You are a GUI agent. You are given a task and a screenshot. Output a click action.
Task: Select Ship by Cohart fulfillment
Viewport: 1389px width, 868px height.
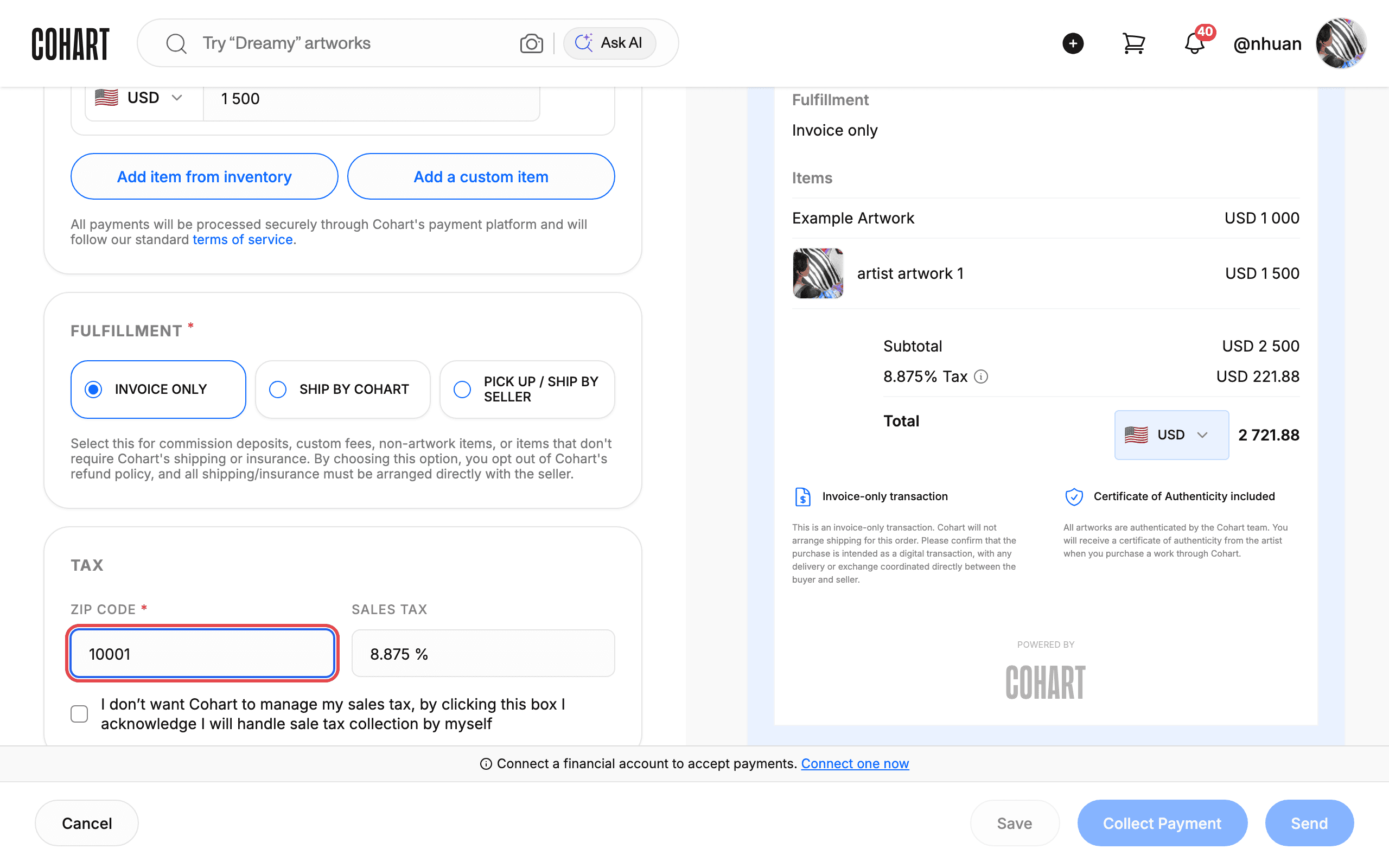click(x=343, y=389)
